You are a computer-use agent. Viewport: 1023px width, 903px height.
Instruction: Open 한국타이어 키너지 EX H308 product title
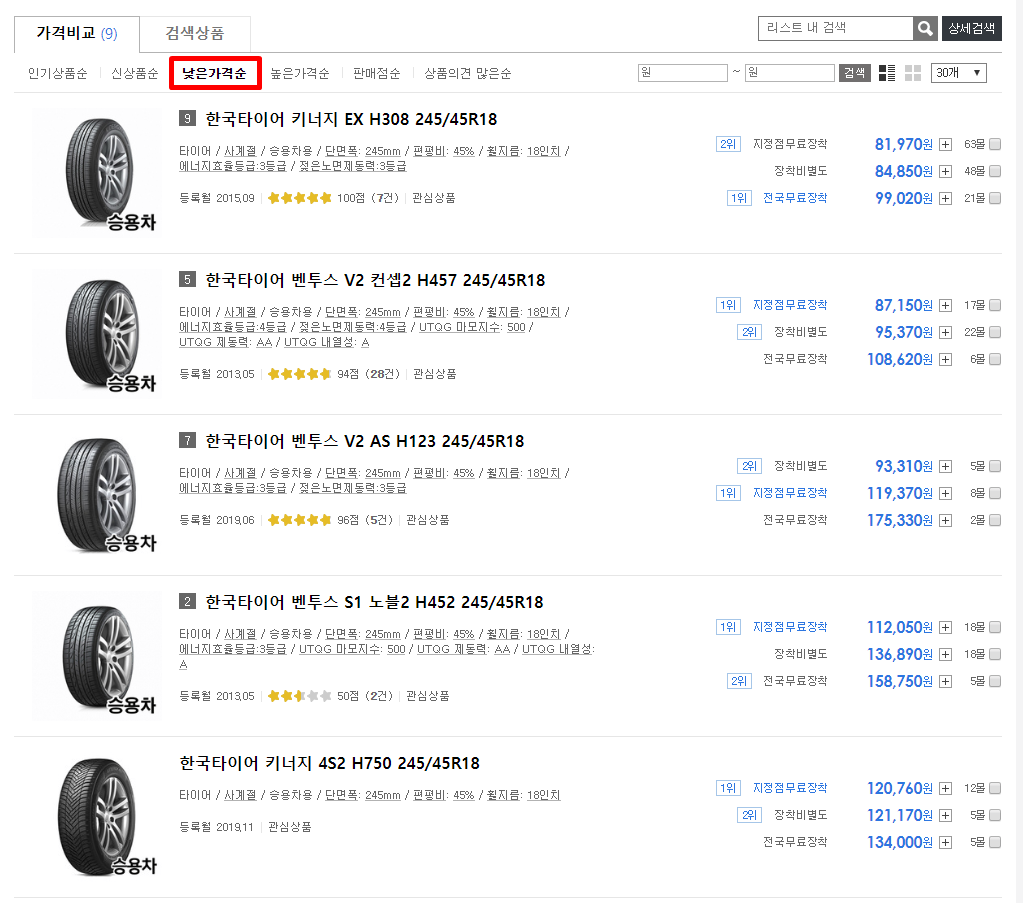coord(351,119)
